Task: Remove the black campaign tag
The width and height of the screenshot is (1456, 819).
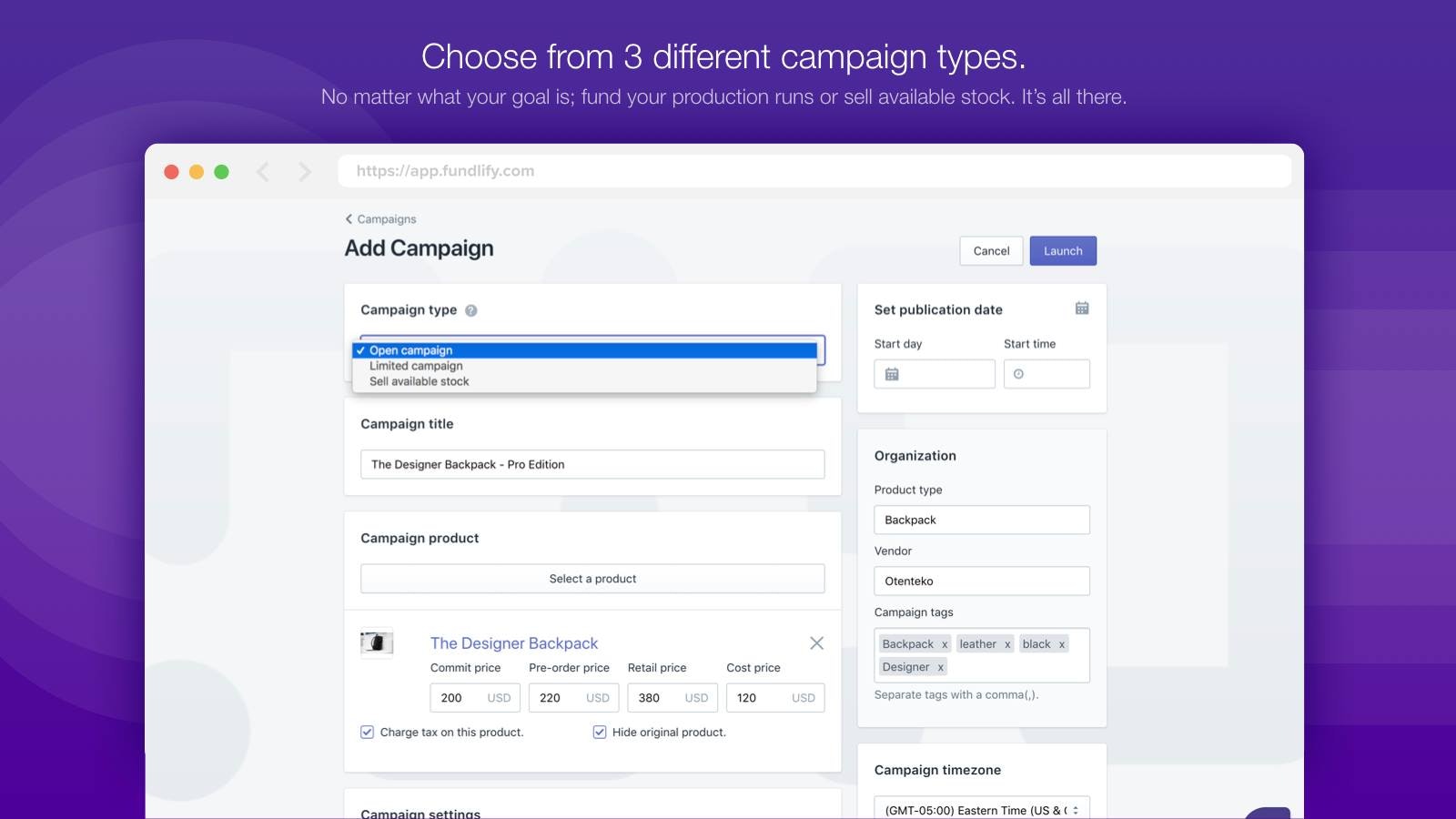Action: point(1061,643)
